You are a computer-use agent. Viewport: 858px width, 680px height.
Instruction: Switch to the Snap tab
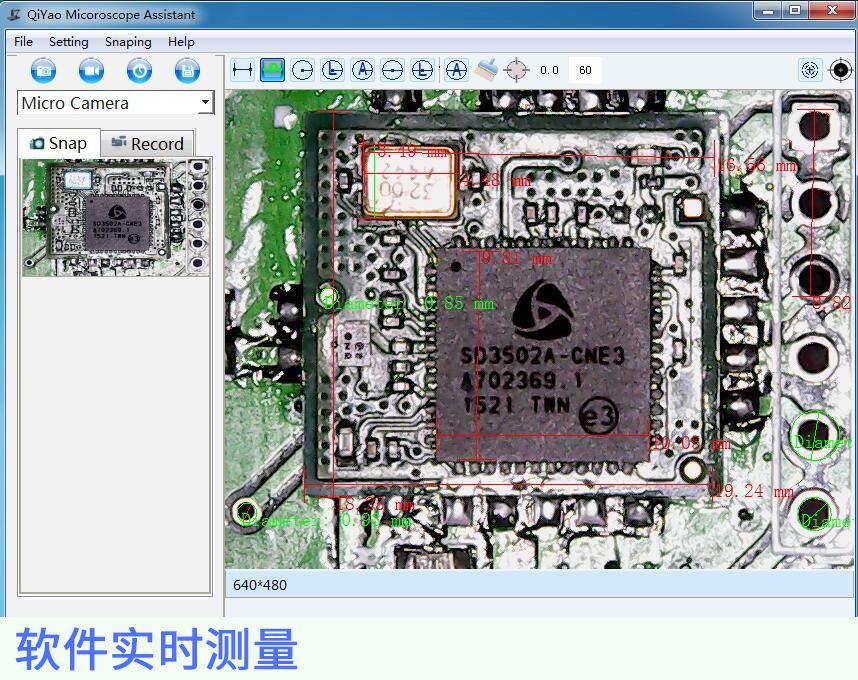pyautogui.click(x=59, y=143)
